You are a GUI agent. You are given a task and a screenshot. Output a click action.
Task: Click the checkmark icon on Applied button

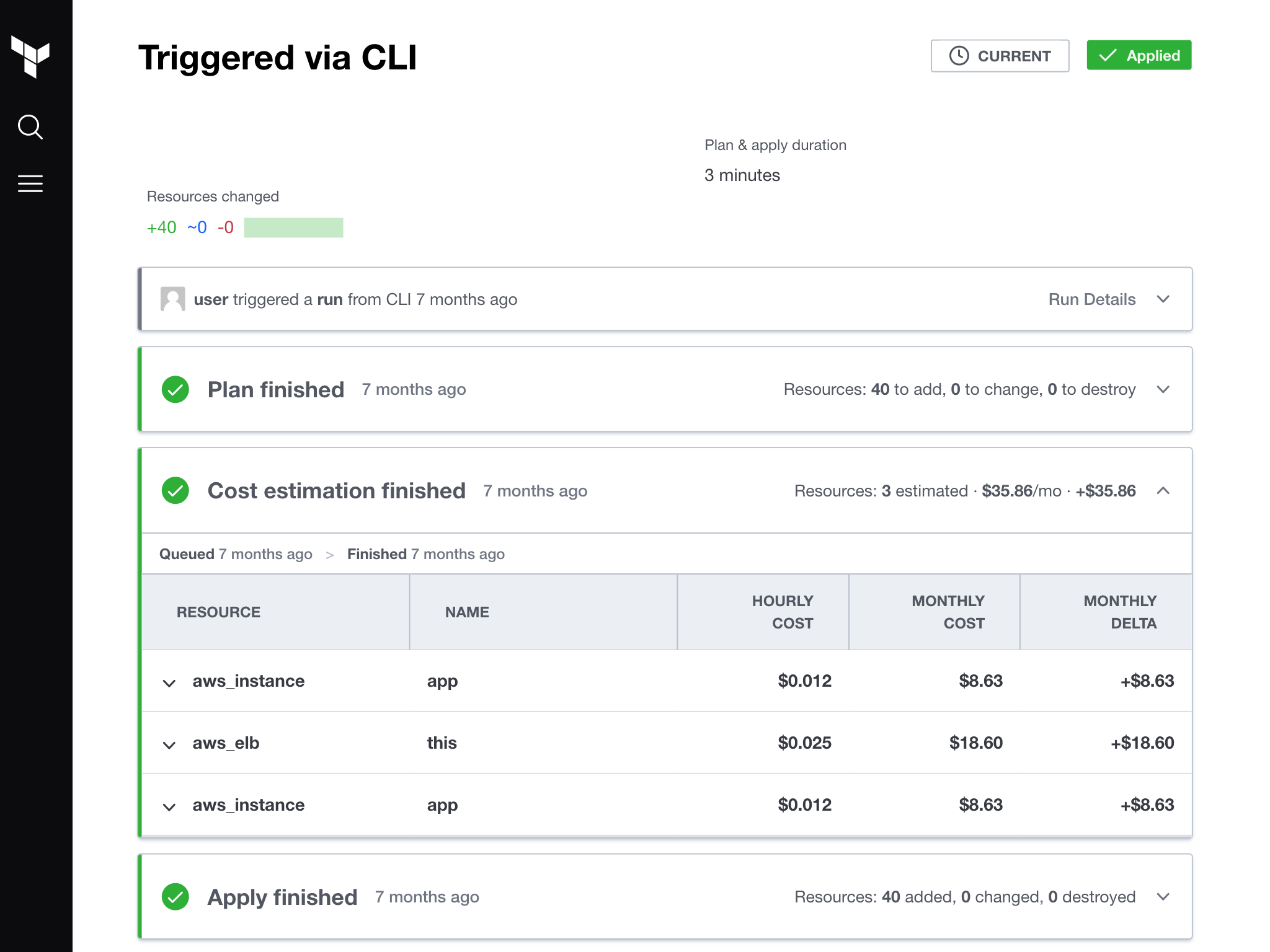tap(1108, 55)
